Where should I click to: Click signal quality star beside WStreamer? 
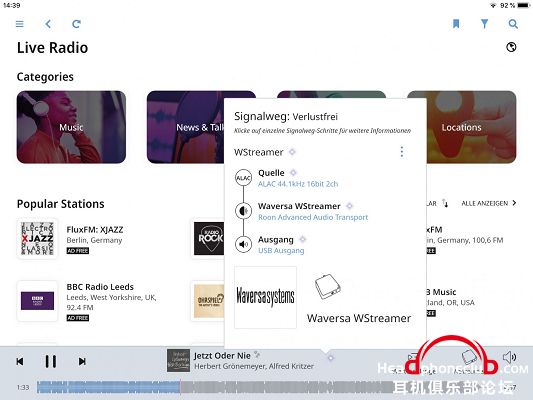tap(292, 152)
